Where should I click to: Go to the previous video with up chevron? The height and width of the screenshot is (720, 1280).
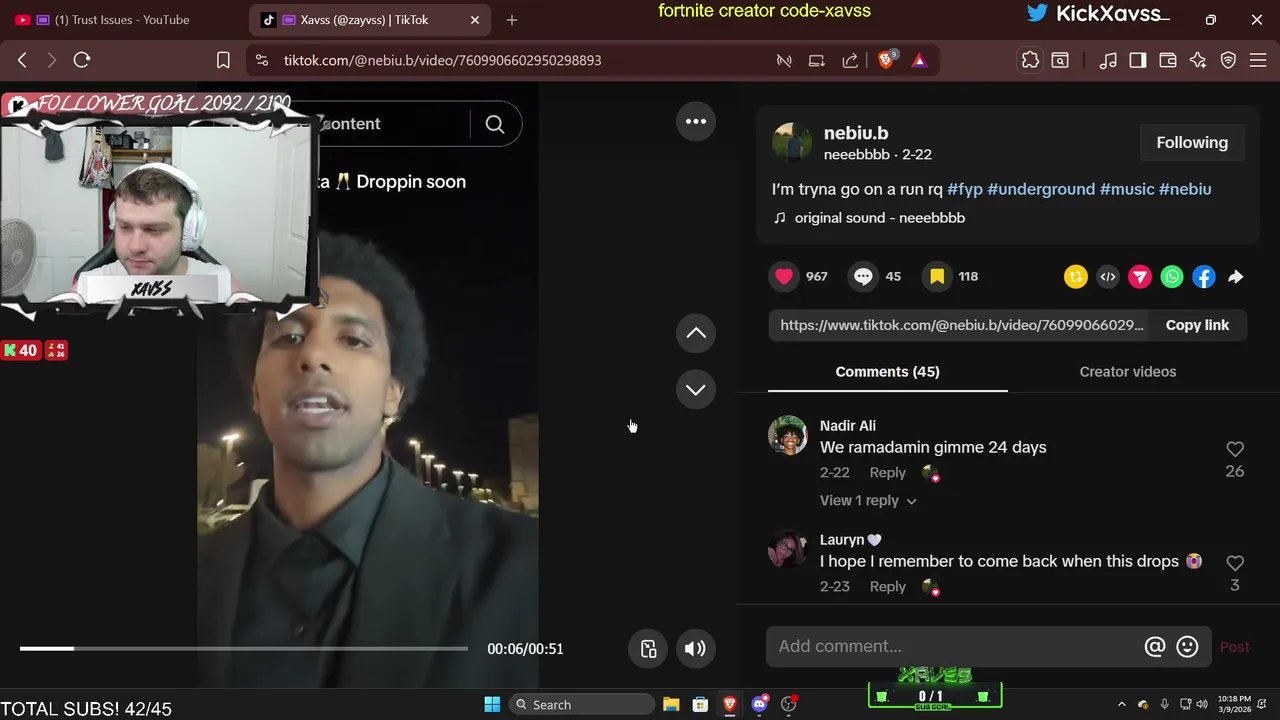click(x=696, y=334)
